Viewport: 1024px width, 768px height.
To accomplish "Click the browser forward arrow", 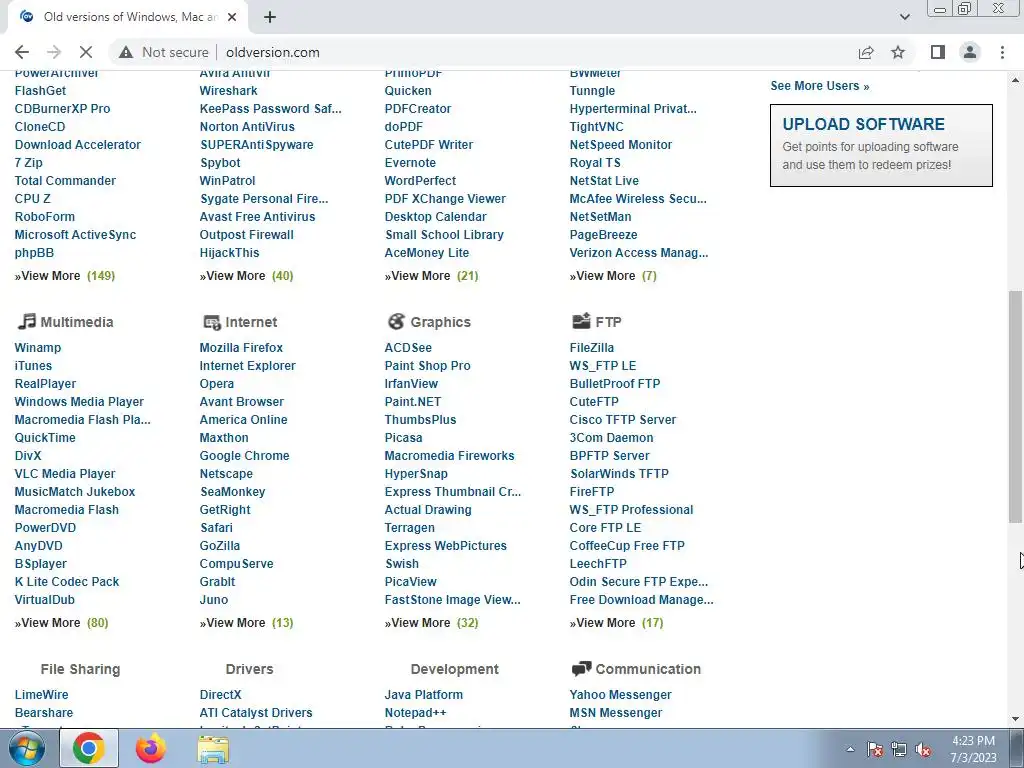I will [x=54, y=52].
